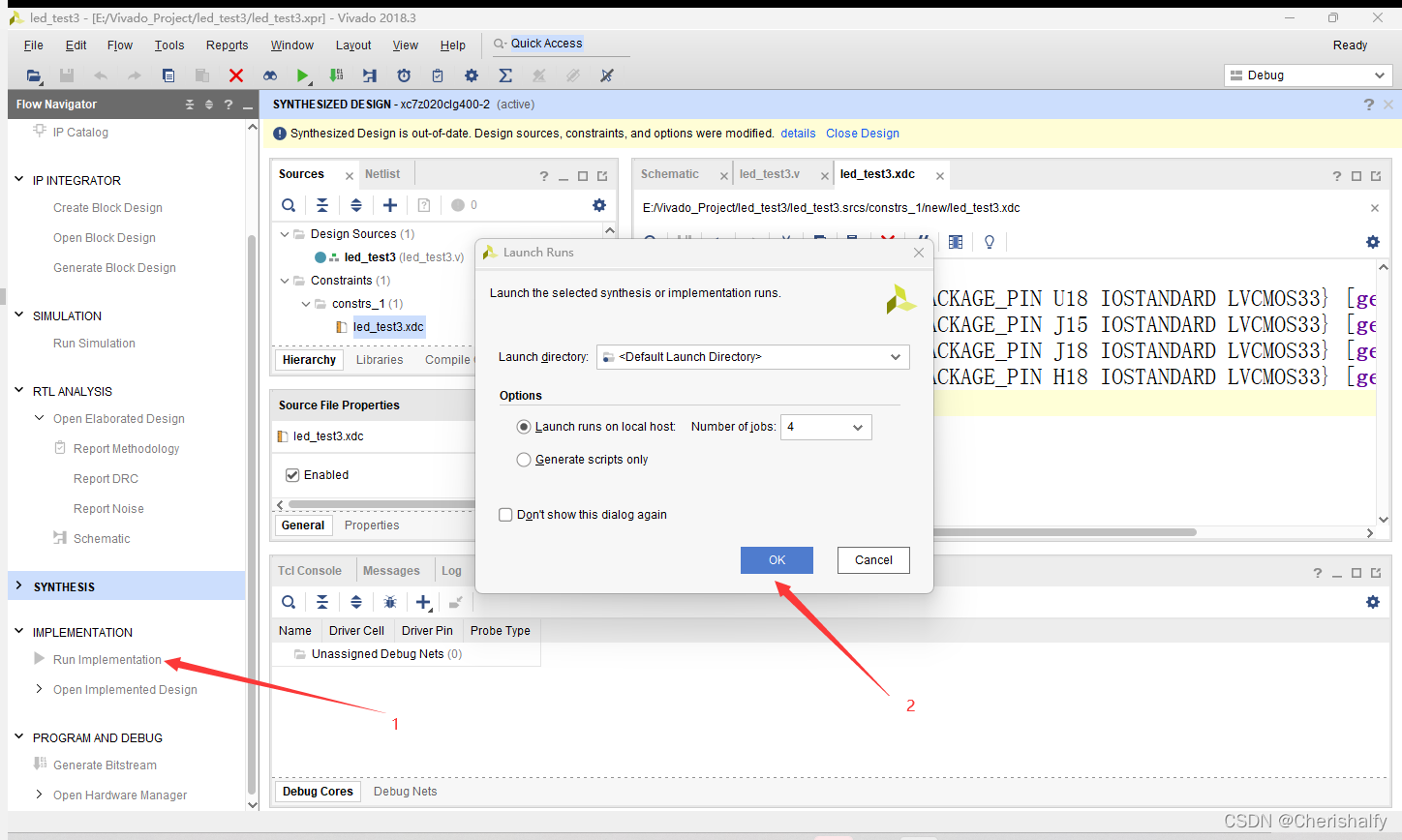Image resolution: width=1402 pixels, height=840 pixels.
Task: Toggle the Enabled checkbox for led_test3.xdc
Action: coord(292,475)
